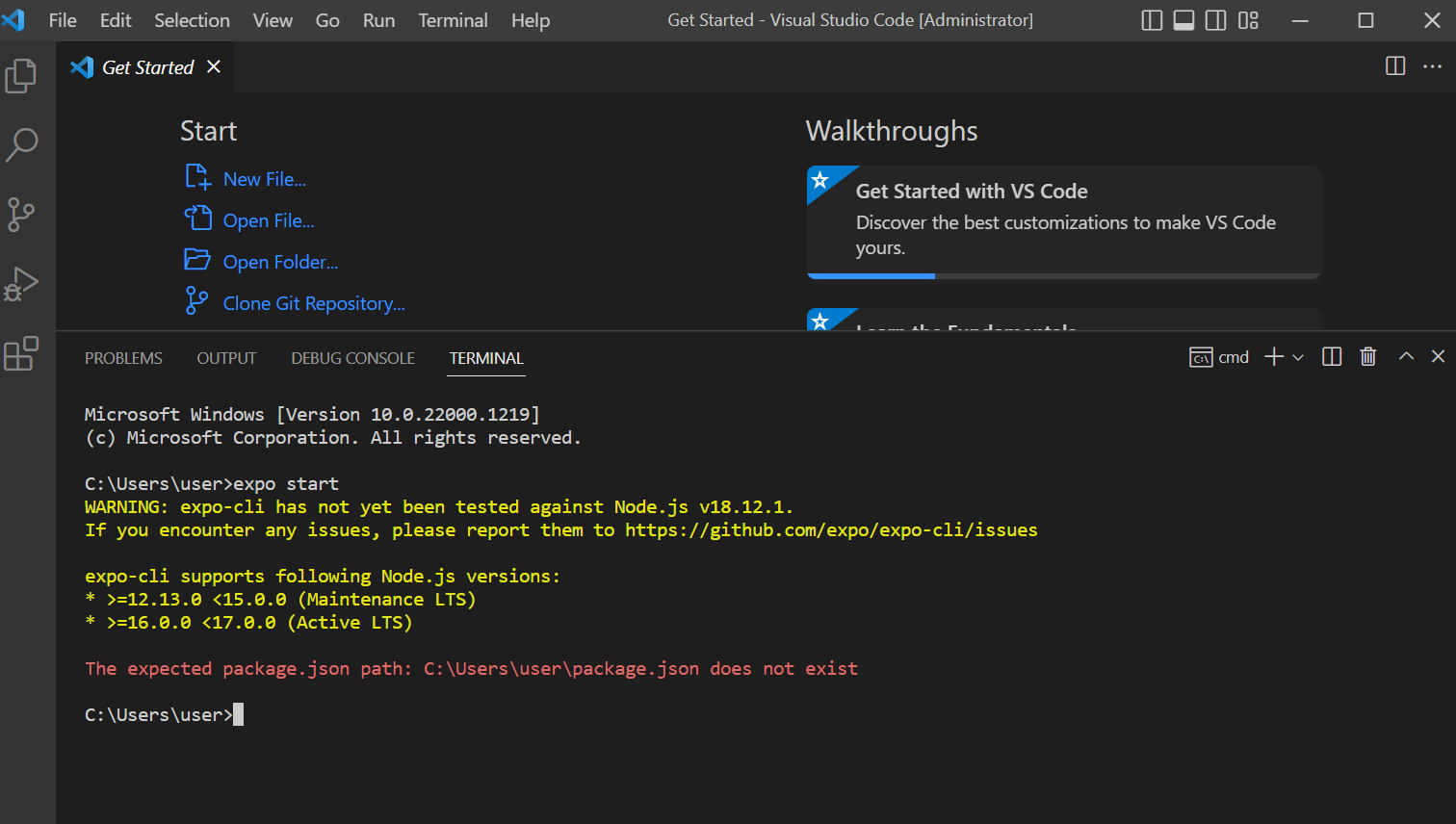Click the Microsoft Windows version line
1456x824 pixels.
point(312,415)
